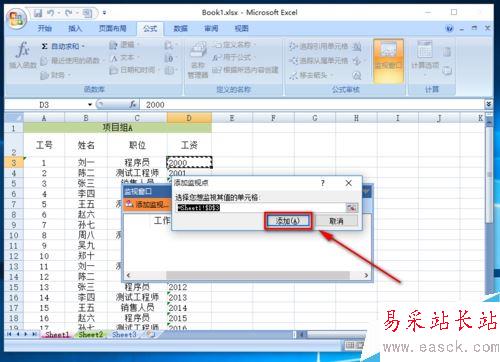Save the workbook from quick access toolbar

(38, 13)
